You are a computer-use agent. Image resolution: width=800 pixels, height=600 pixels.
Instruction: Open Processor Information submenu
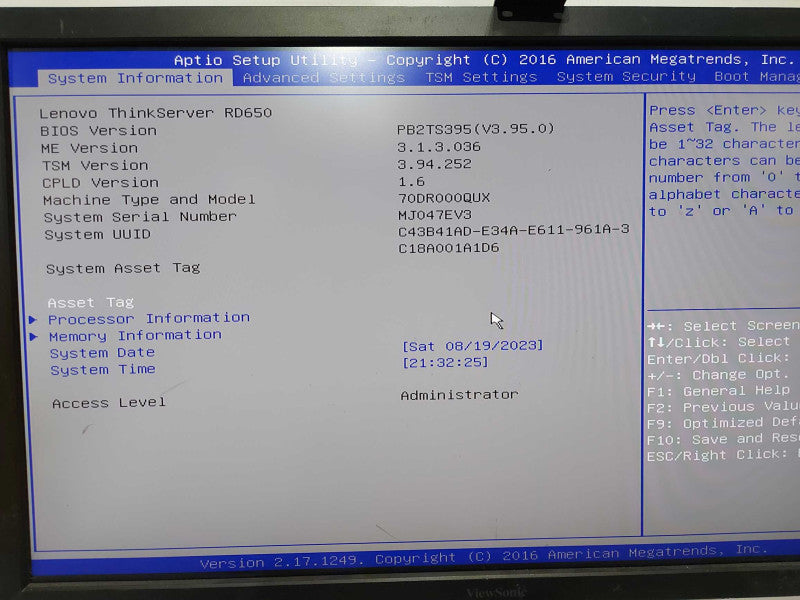(149, 318)
